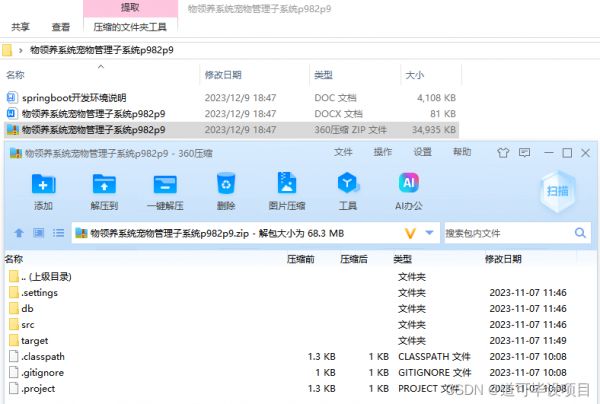Open the 操作 menu
This screenshot has height=404, width=600.
[x=383, y=152]
